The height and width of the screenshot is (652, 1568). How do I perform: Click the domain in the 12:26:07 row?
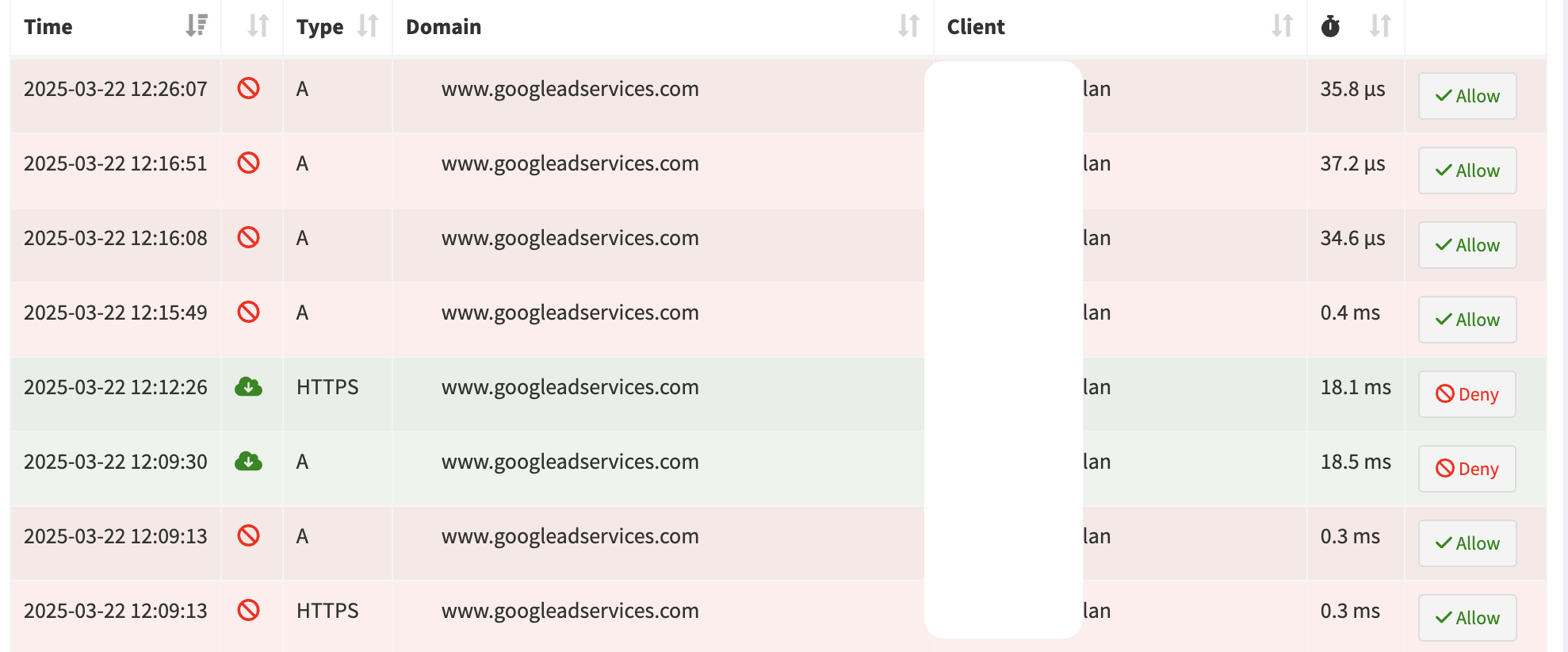point(570,89)
